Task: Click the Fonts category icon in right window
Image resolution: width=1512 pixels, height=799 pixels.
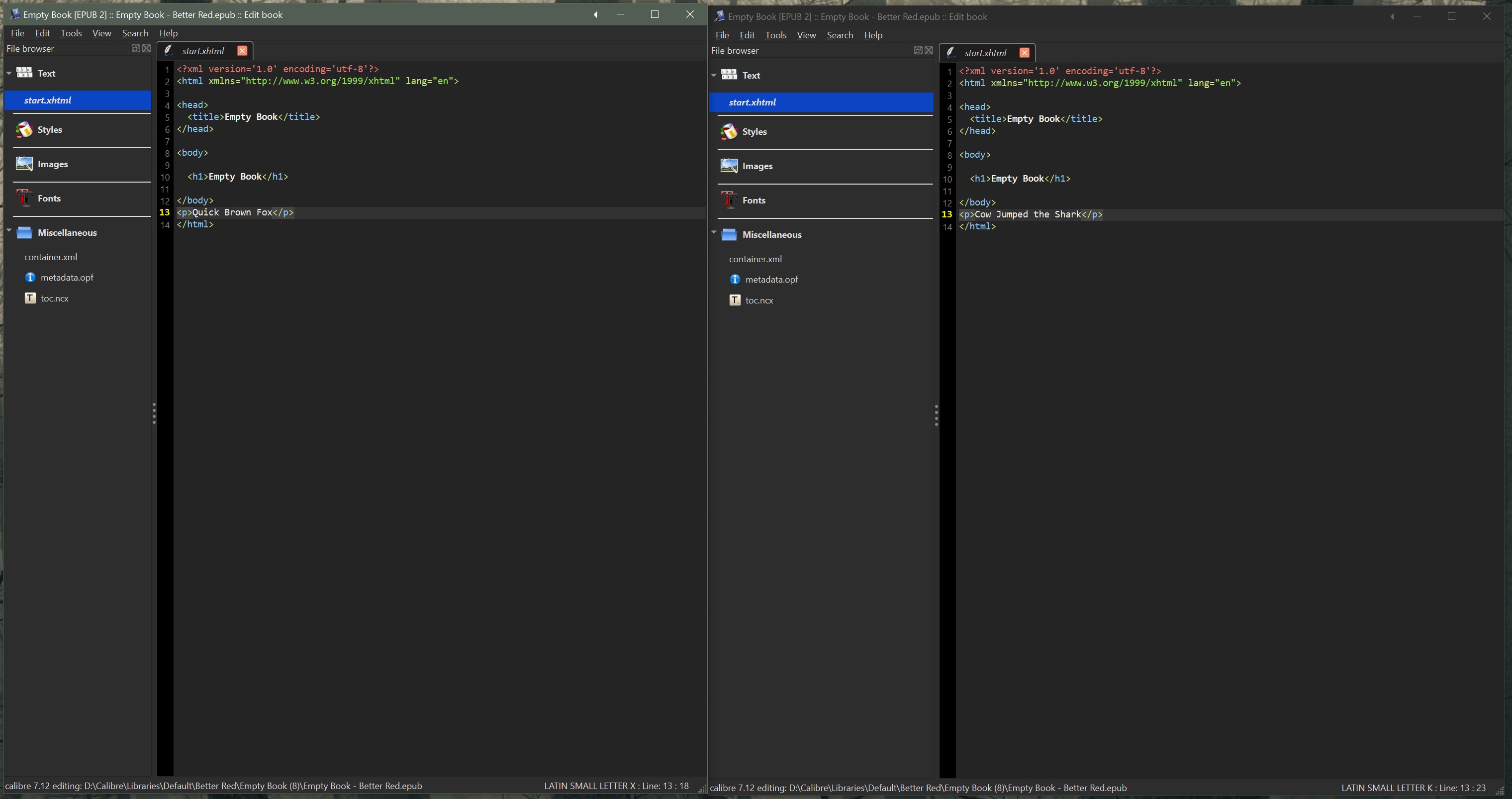Action: click(729, 200)
